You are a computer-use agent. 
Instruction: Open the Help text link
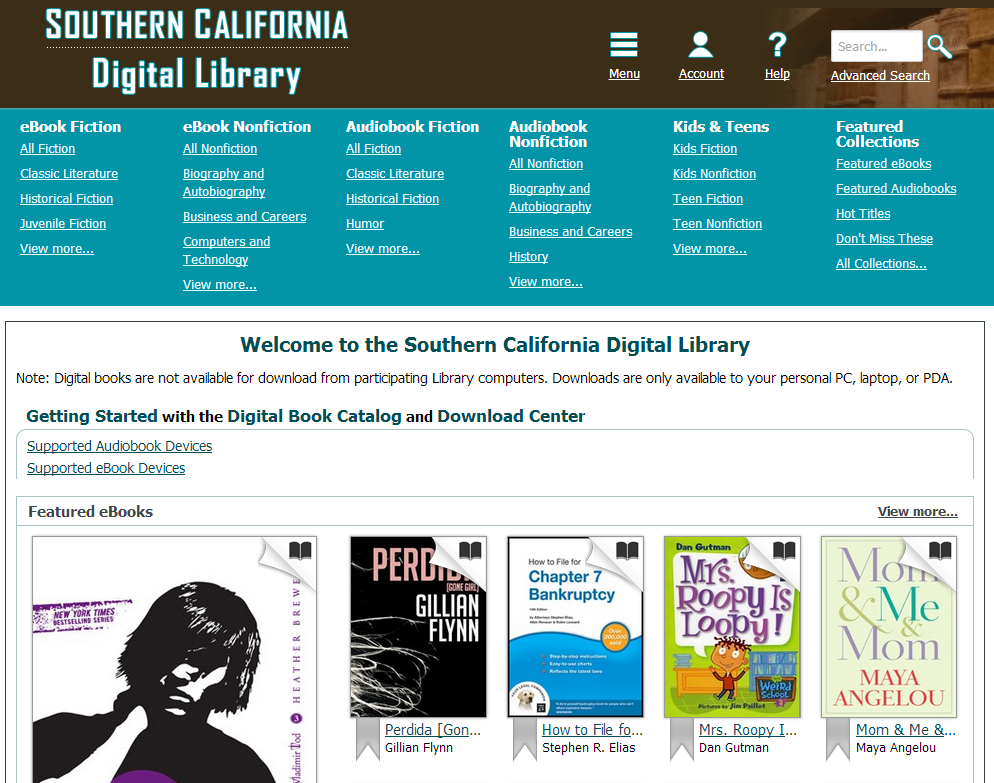point(777,74)
